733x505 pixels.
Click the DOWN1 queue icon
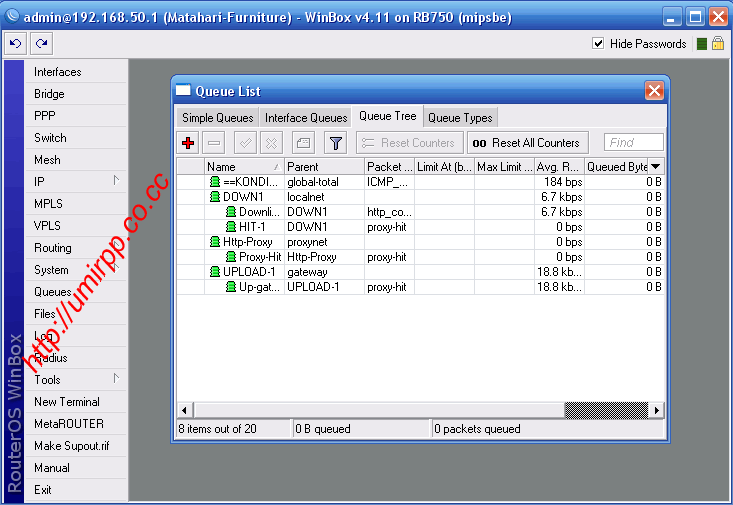tap(215, 196)
